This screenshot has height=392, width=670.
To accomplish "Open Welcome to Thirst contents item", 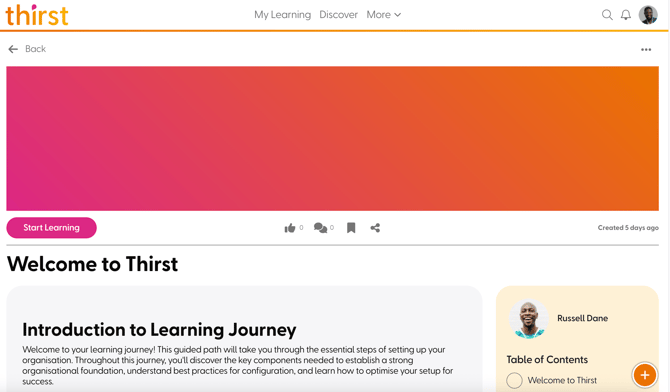I will pyautogui.click(x=562, y=380).
